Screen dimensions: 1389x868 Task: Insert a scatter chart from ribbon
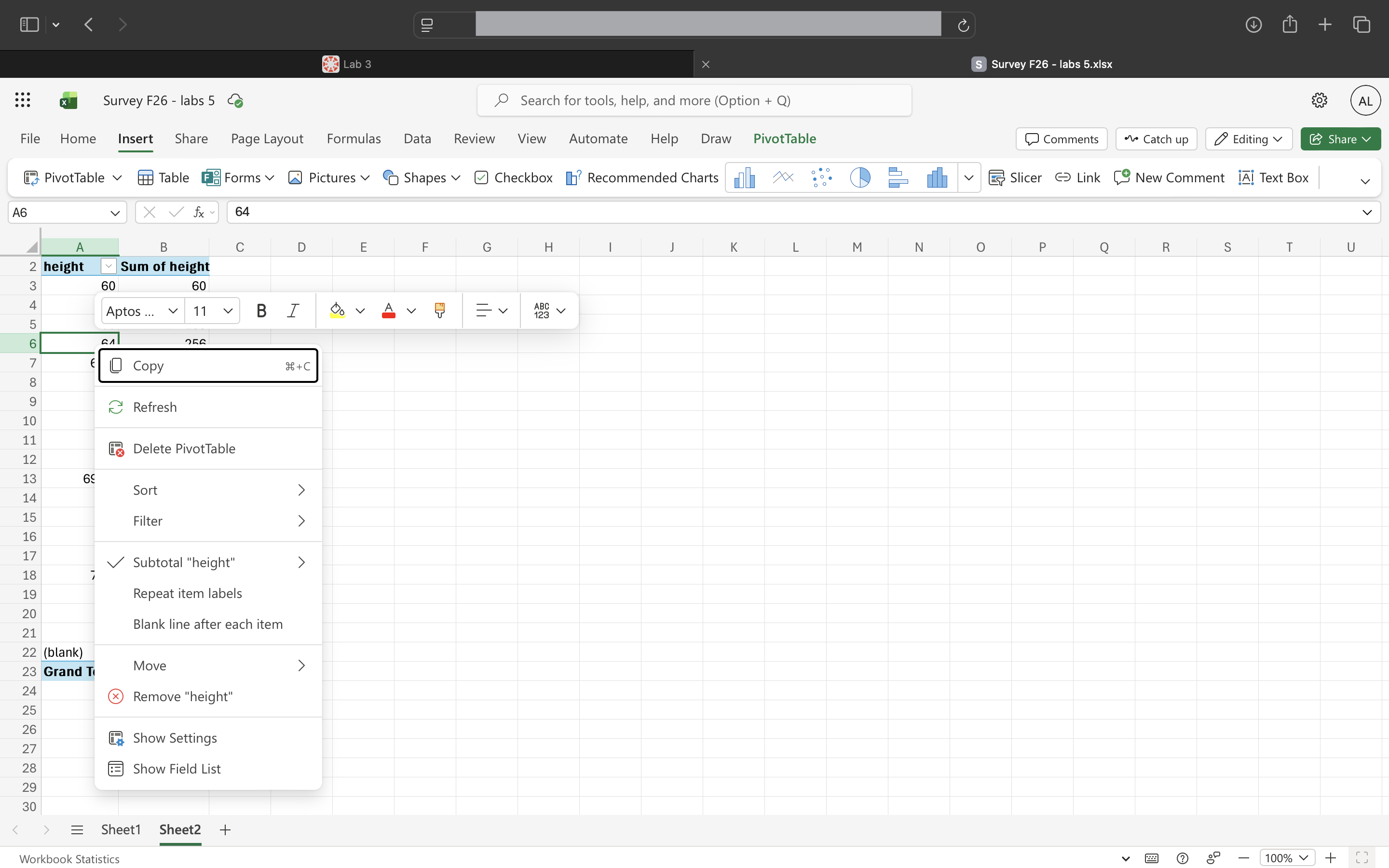[x=821, y=178]
